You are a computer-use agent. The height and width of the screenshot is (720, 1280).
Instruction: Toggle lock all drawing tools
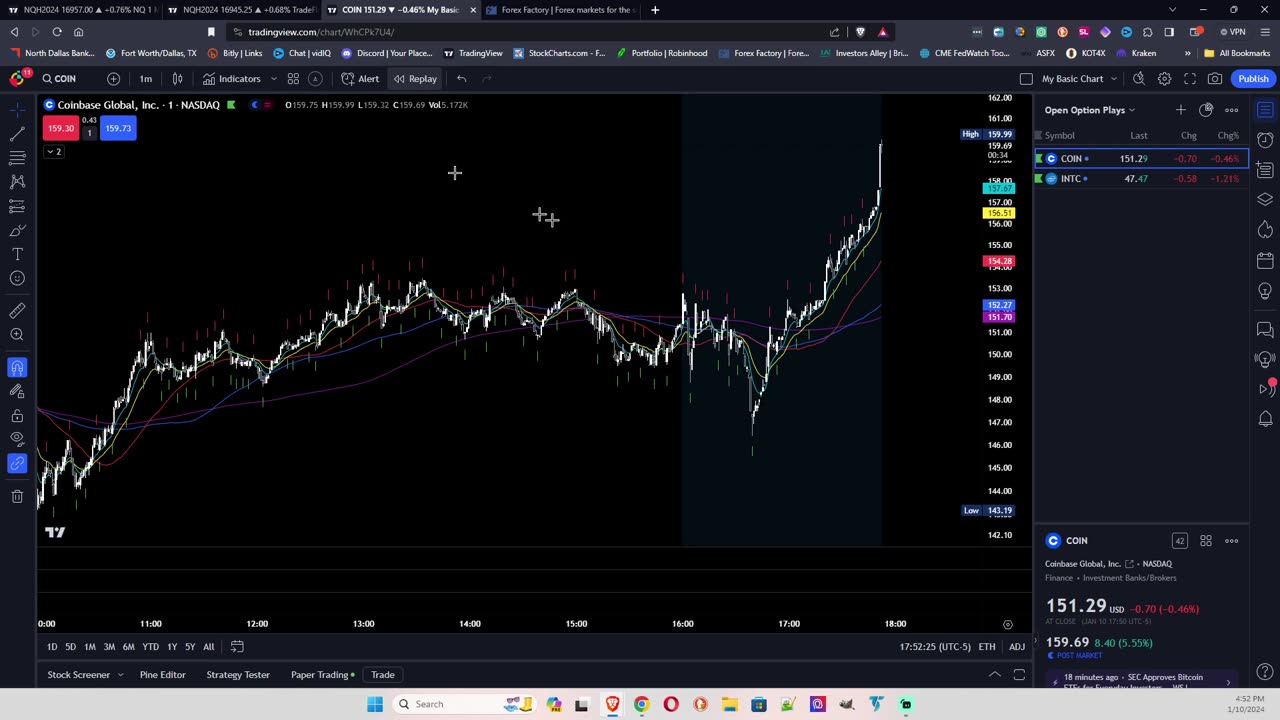17,415
